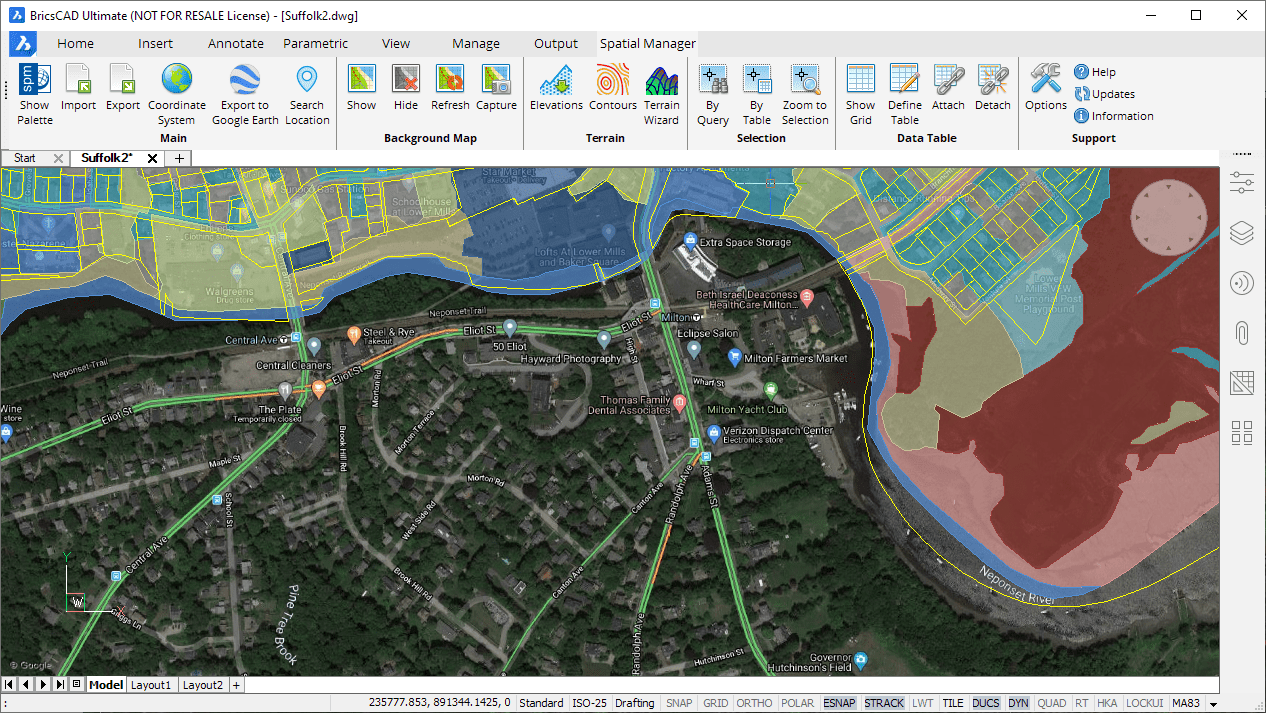Disable DUCS in the status bar
Viewport: 1266px width, 713px height.
985,703
